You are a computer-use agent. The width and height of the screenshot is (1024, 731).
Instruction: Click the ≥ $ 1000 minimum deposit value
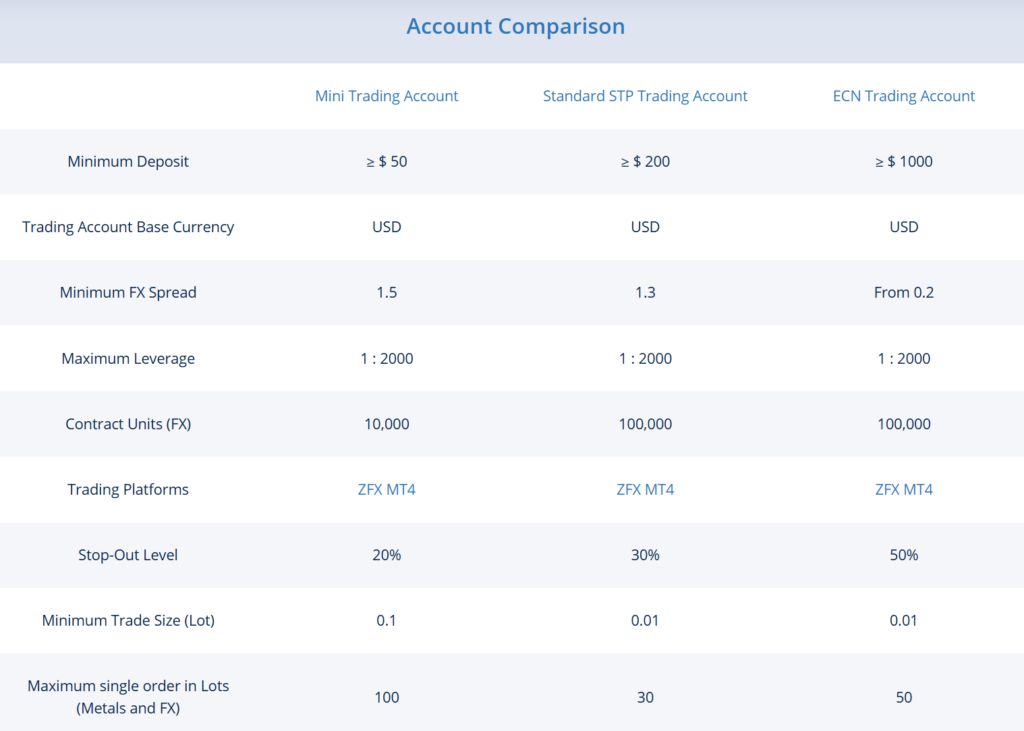903,161
